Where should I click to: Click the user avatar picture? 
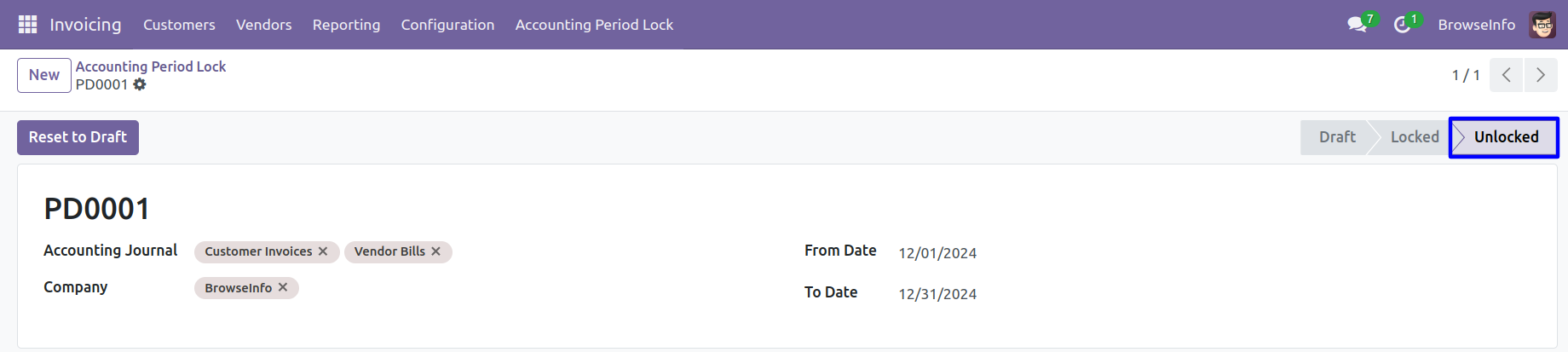click(x=1542, y=25)
